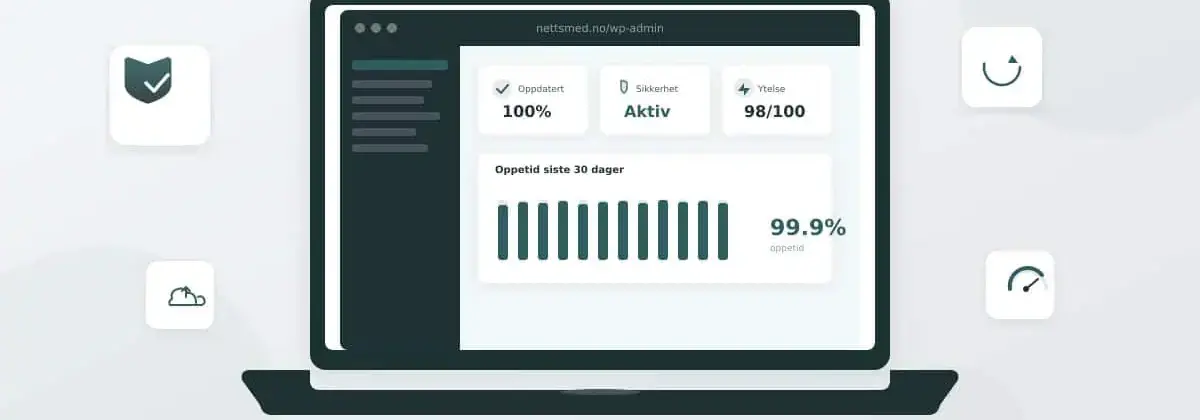Viewport: 1200px width, 420px height.
Task: Select the bottom sidebar menu item
Action: (x=389, y=148)
